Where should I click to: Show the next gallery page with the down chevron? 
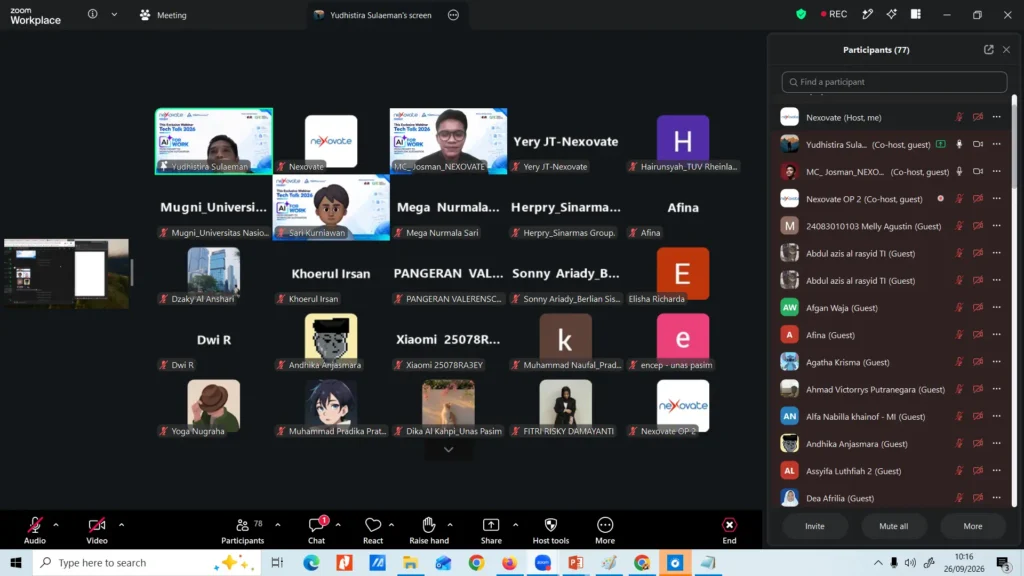coord(448,449)
